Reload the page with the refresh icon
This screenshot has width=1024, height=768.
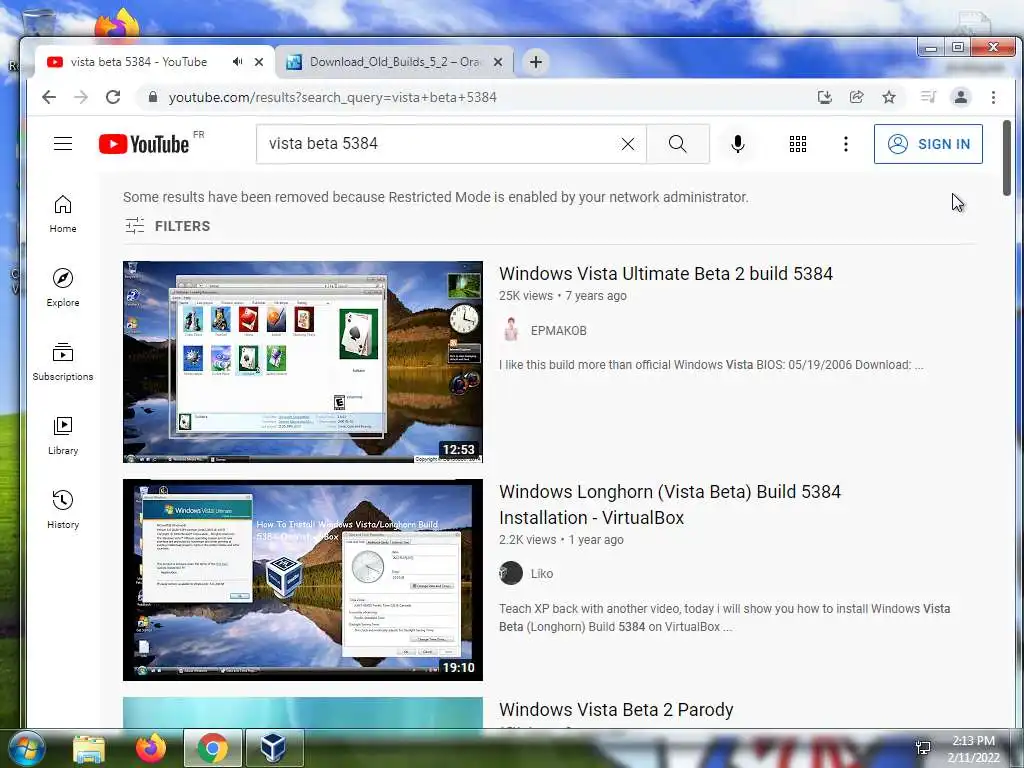(x=113, y=97)
